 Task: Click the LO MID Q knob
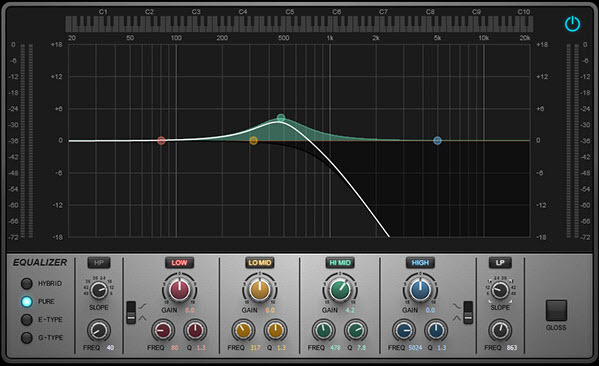point(275,330)
